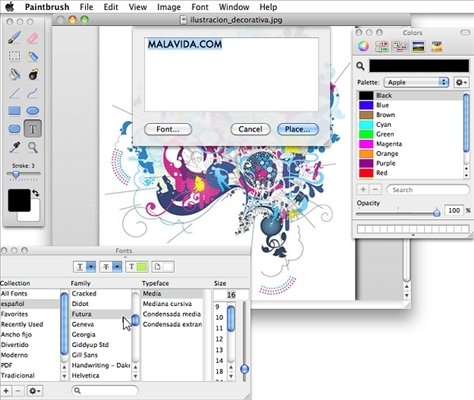The height and width of the screenshot is (400, 474).
Task: Select the Curve tool
Action: [33, 93]
